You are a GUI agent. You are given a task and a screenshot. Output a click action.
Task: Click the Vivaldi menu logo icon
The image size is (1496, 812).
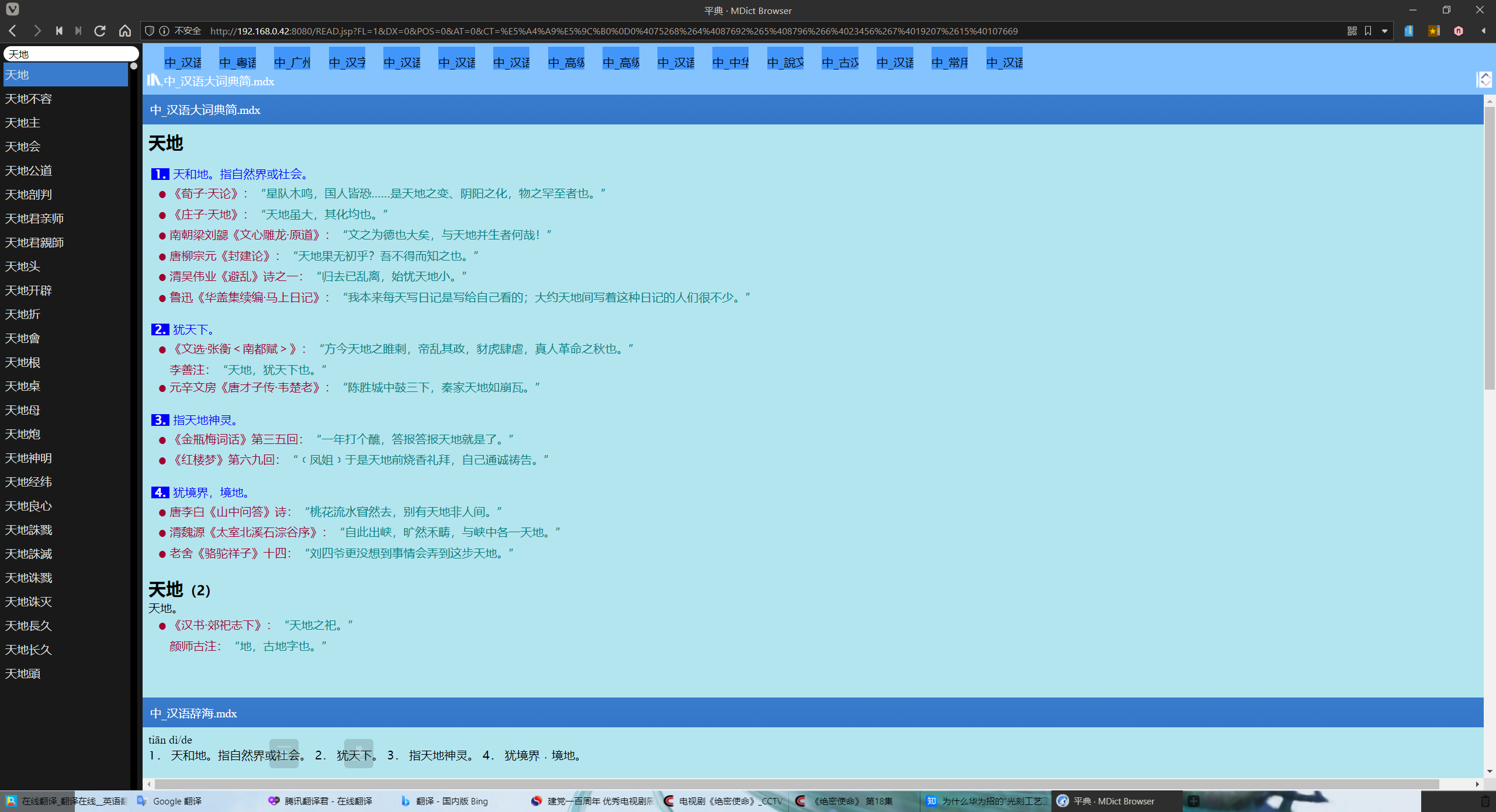pyautogui.click(x=12, y=9)
